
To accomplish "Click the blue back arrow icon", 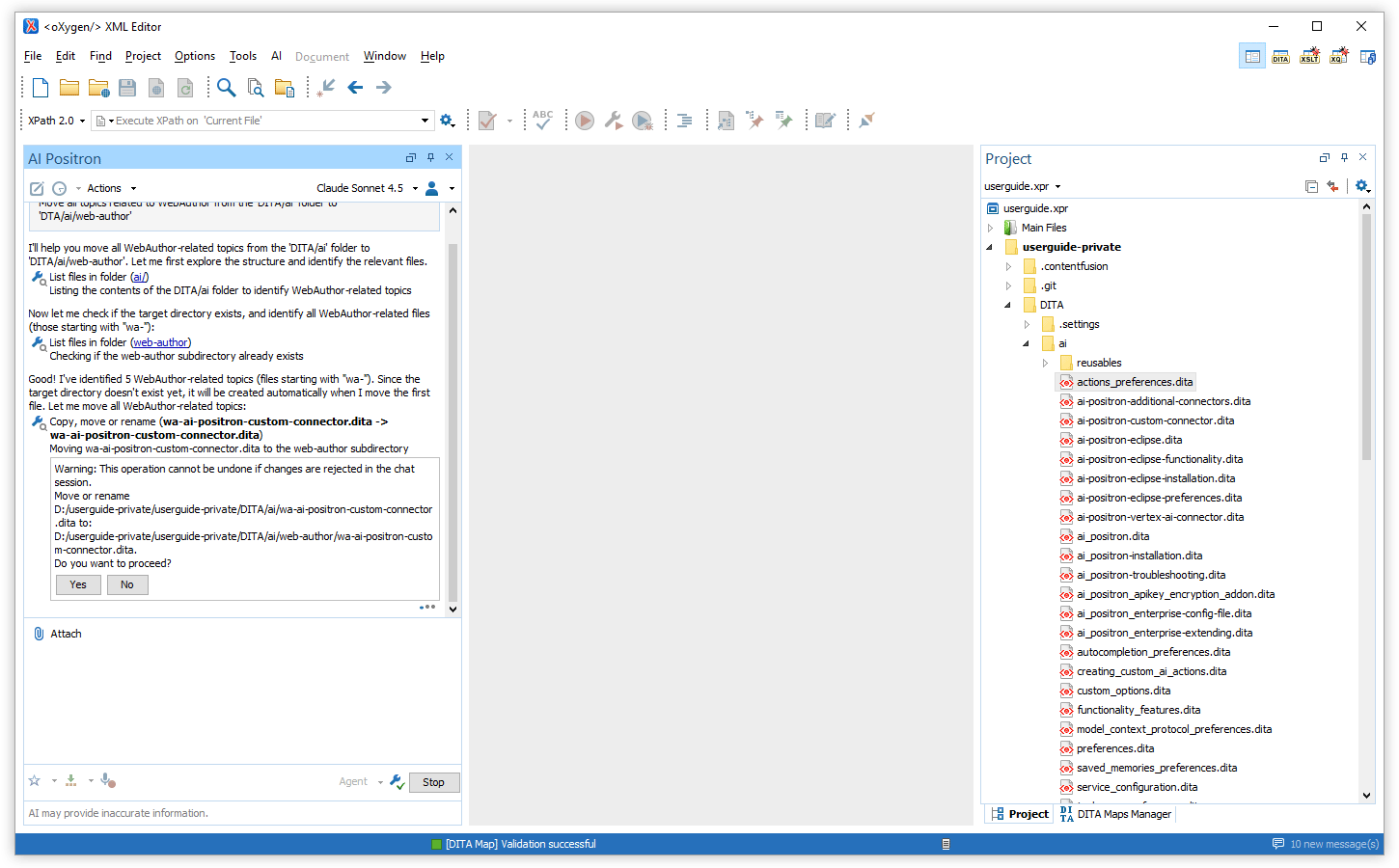I will (x=355, y=88).
